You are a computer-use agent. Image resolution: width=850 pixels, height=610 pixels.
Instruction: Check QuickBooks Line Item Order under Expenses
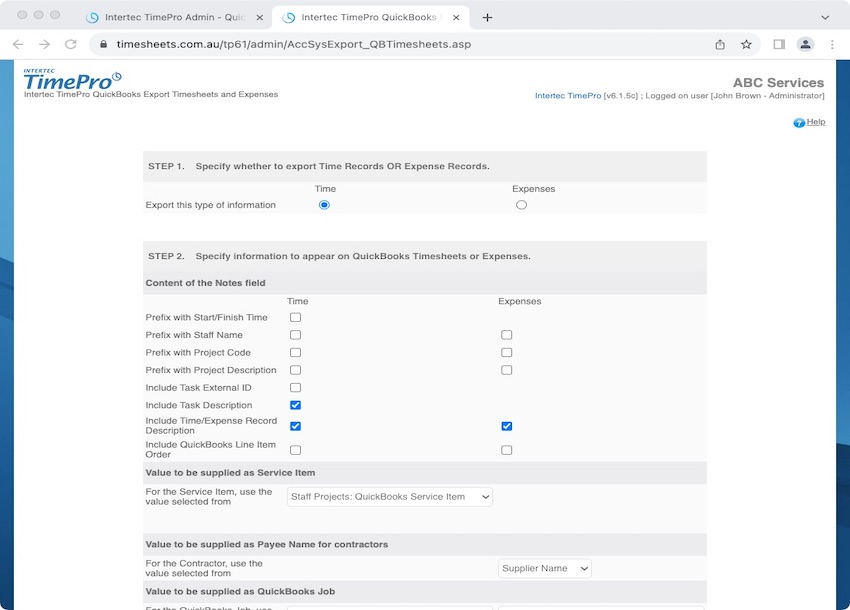tap(506, 450)
